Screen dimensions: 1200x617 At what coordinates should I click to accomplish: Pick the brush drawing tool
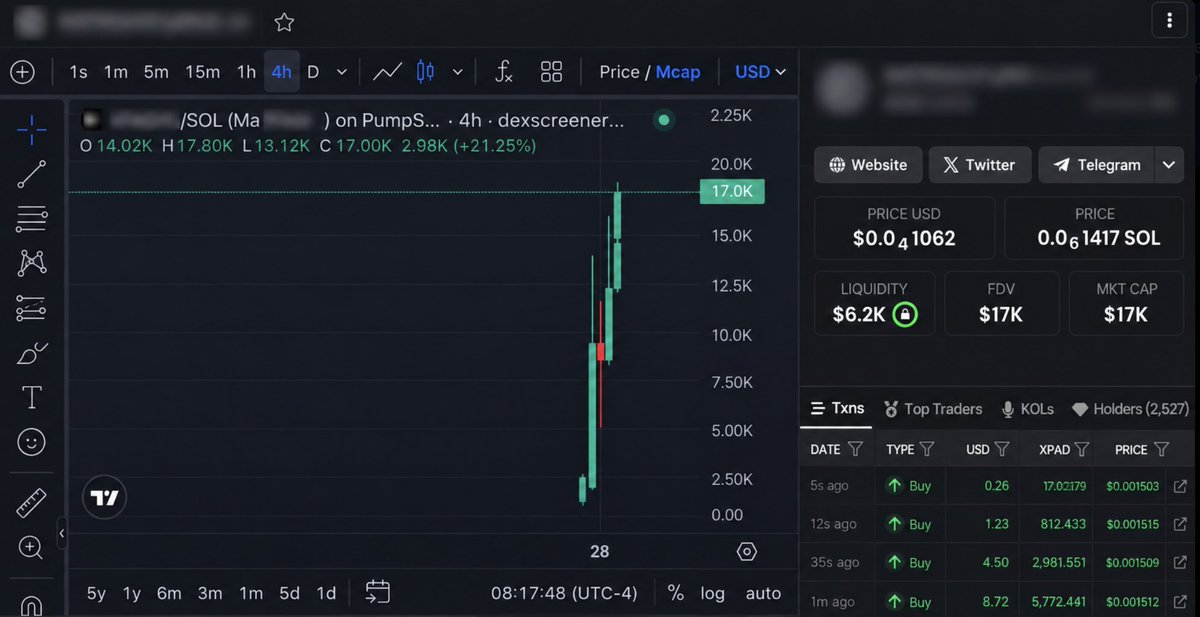[x=32, y=353]
